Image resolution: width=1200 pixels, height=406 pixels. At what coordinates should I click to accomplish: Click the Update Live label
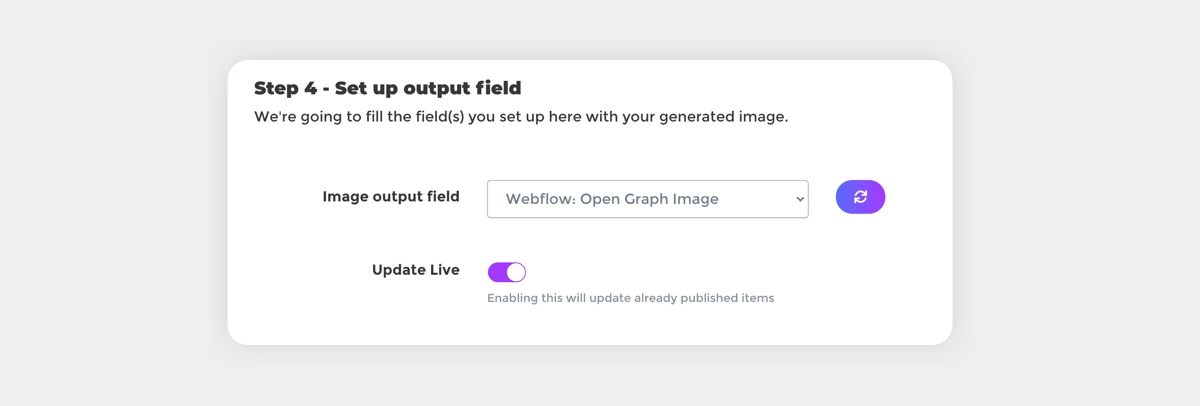[416, 270]
